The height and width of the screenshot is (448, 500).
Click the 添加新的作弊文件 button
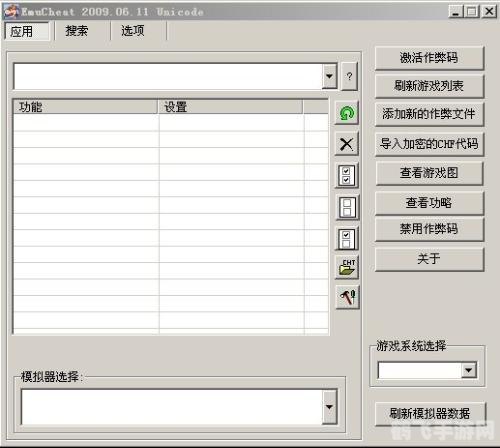(x=429, y=114)
